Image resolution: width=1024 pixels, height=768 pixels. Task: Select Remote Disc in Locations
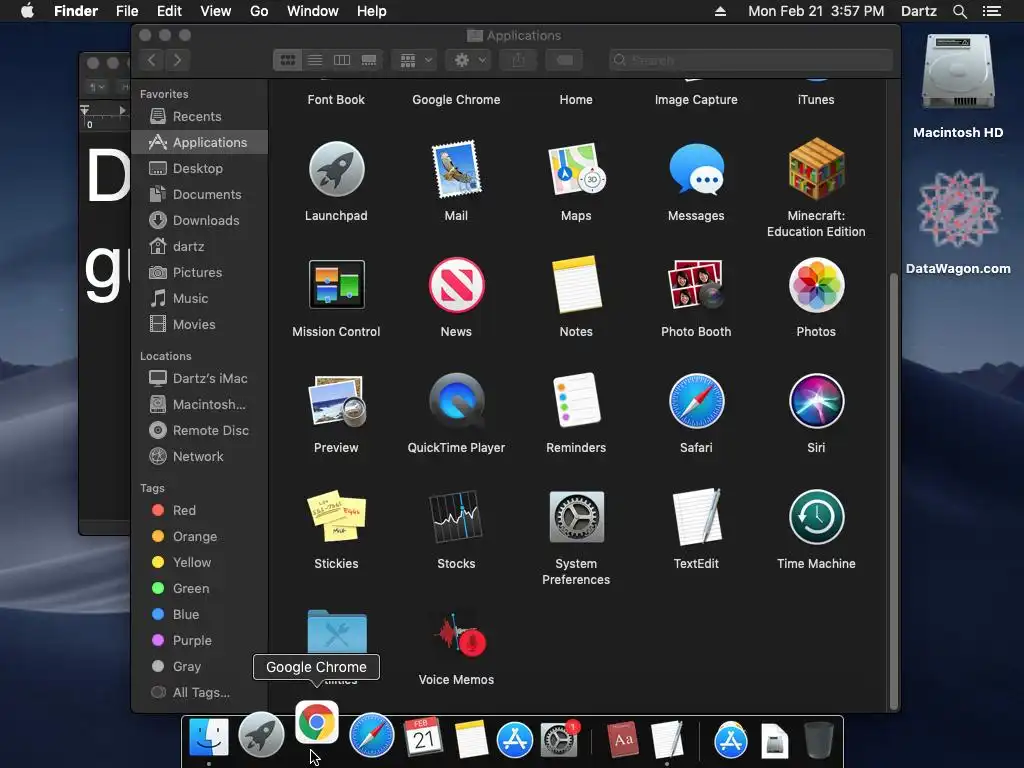pos(199,430)
